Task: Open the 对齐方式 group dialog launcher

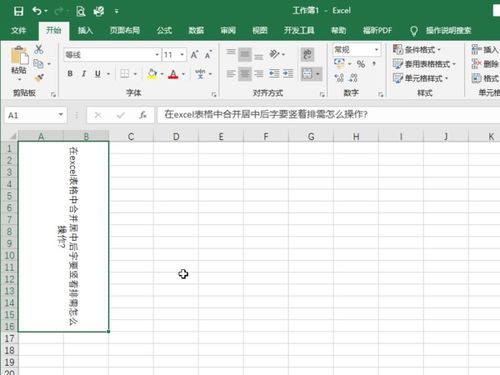Action: [x=322, y=95]
